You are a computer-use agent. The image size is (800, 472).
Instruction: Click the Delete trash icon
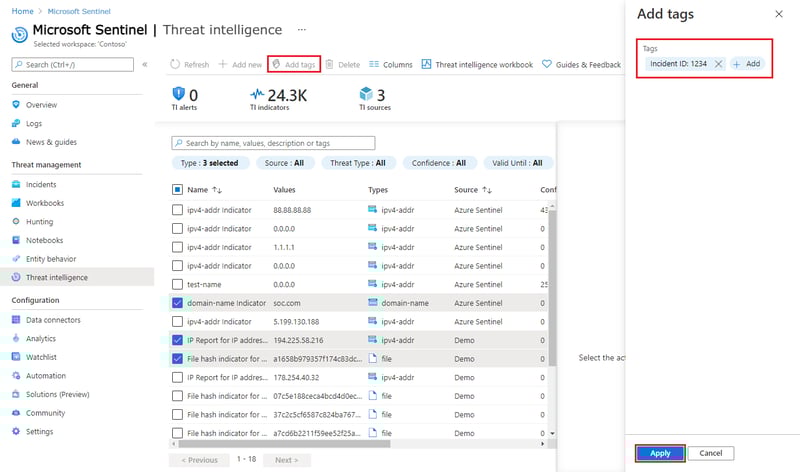330,64
